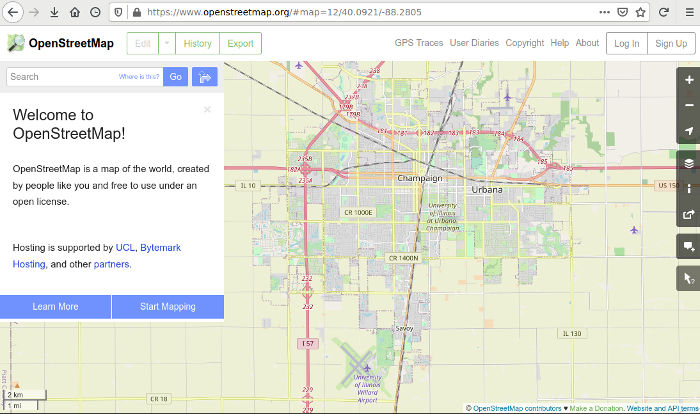Zoom in the map with plus
Image resolution: width=700 pixels, height=414 pixels.
click(689, 80)
